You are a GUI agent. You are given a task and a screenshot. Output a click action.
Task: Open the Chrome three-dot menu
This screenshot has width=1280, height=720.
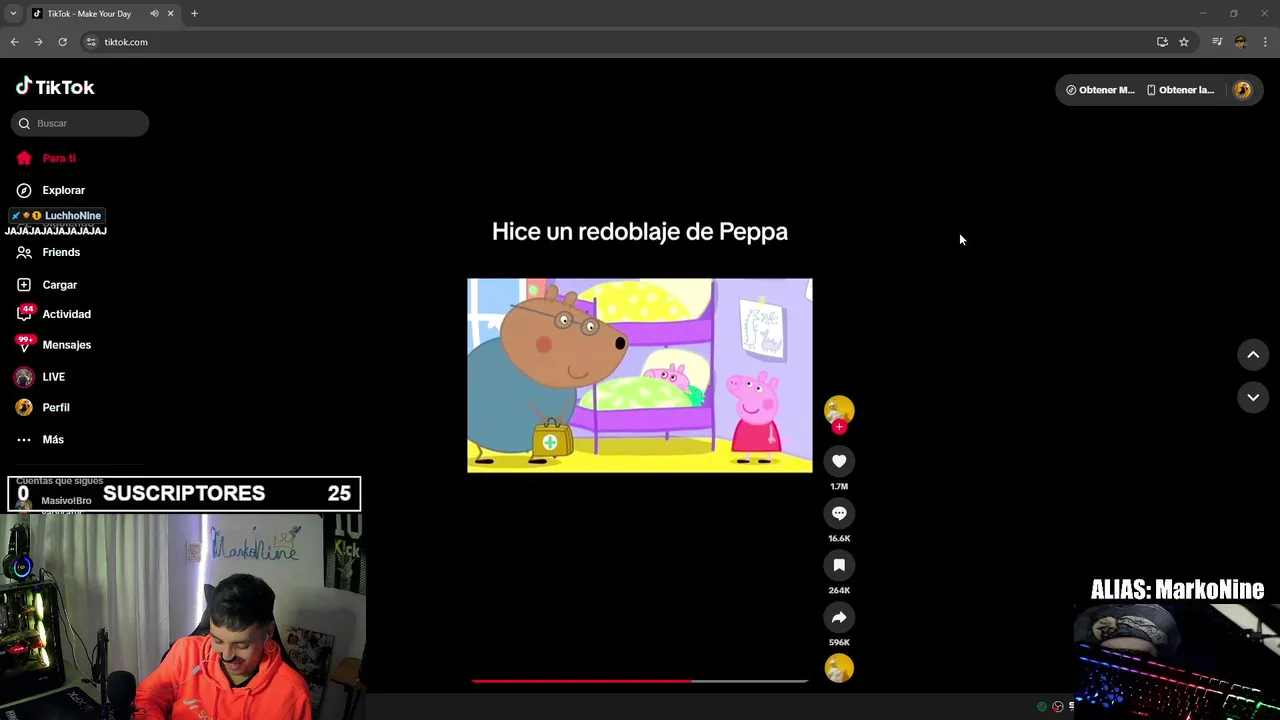(1265, 42)
